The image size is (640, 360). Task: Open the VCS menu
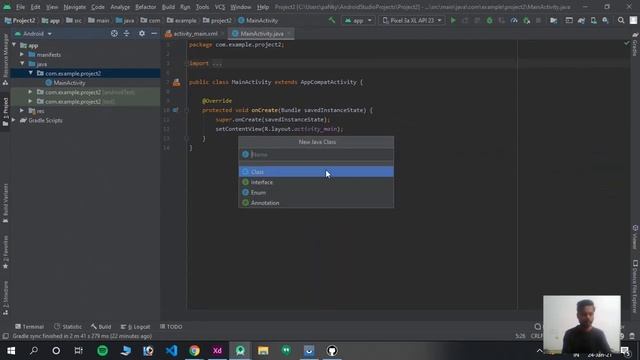pyautogui.click(x=220, y=7)
